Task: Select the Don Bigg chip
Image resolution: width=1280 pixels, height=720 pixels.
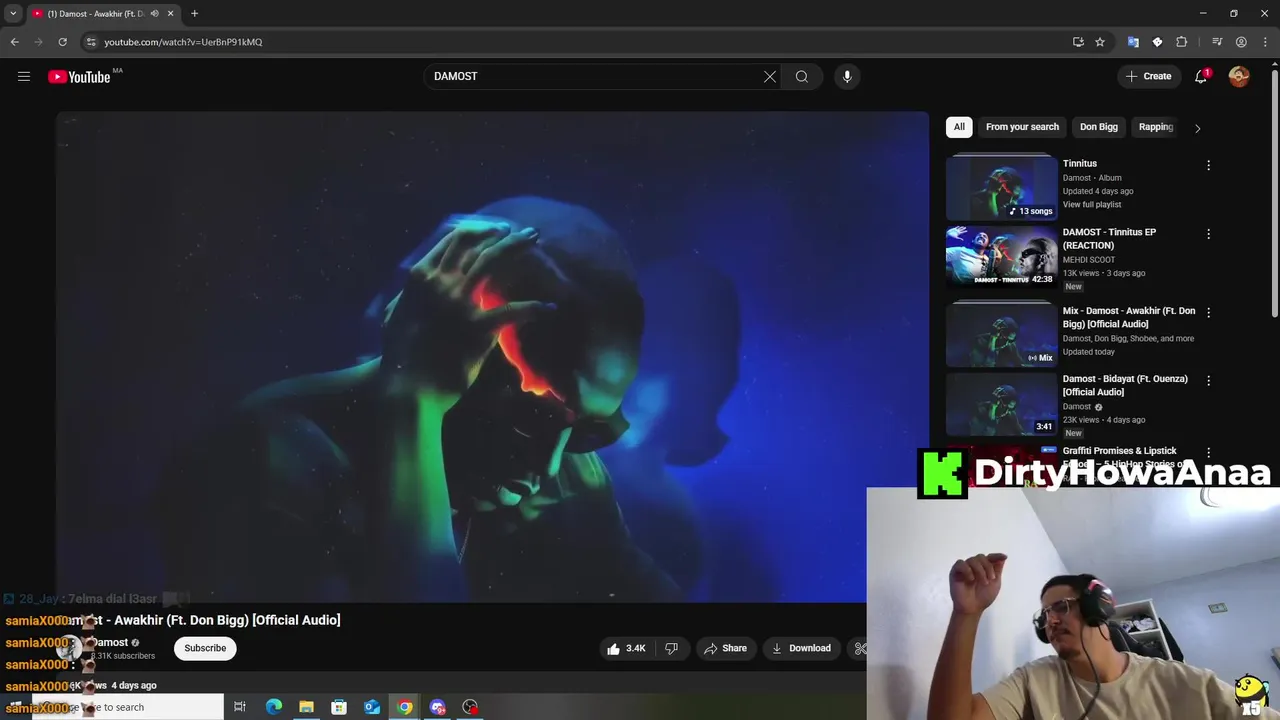Action: pos(1099,127)
